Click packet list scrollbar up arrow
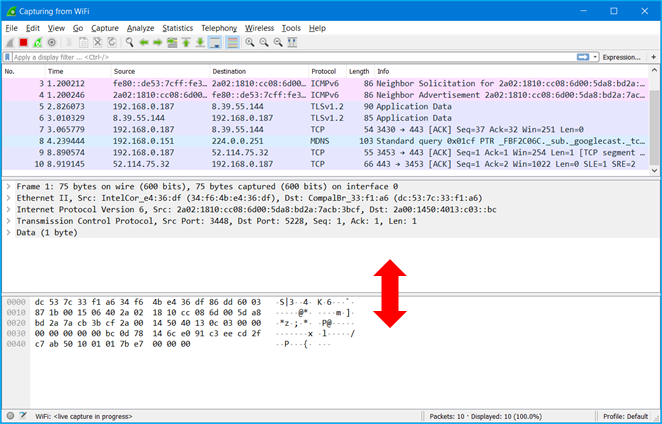Viewport: 662px width, 424px height. 654,70
